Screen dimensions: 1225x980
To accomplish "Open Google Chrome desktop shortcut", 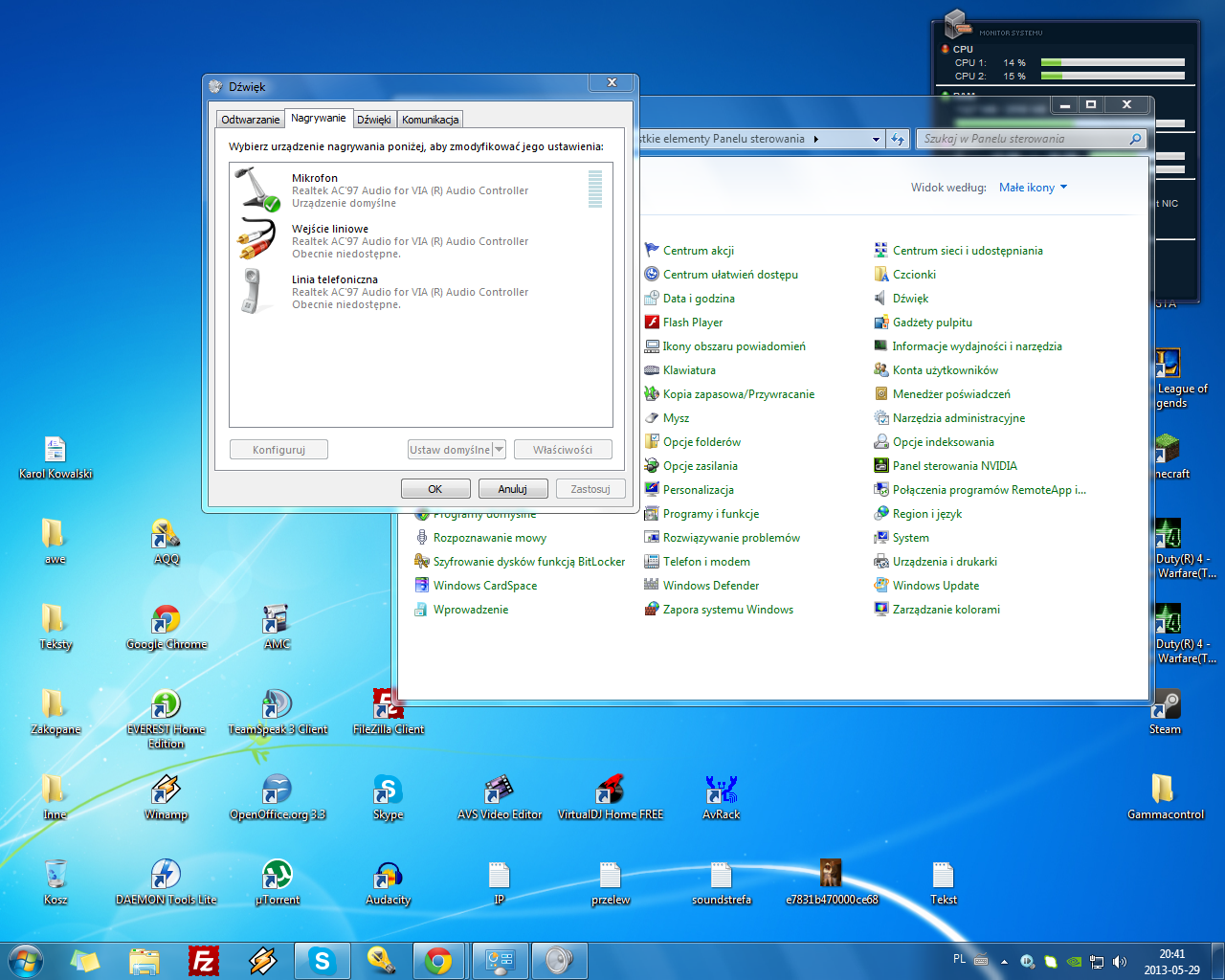I will 167,627.
